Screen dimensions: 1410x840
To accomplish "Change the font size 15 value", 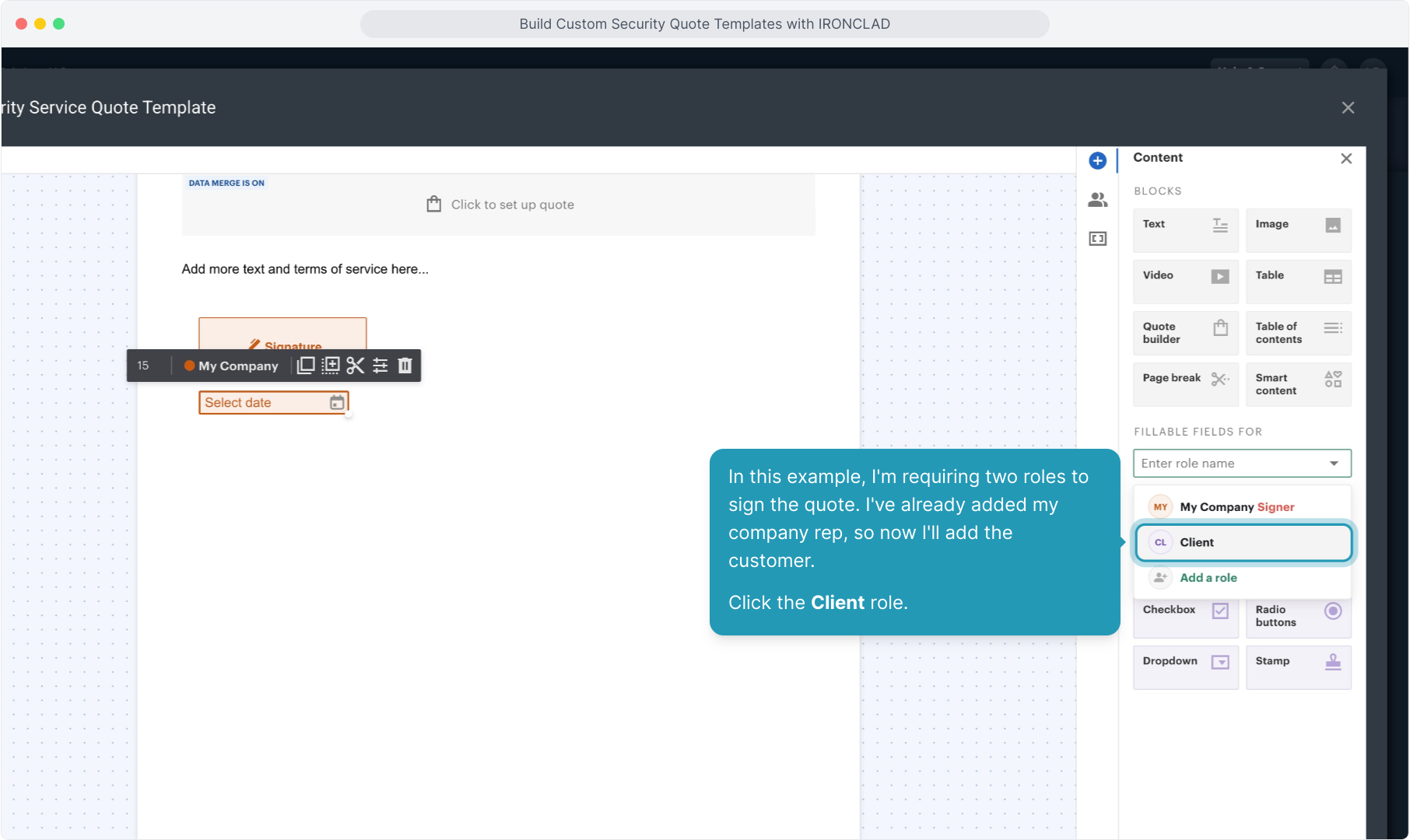I will coord(143,366).
